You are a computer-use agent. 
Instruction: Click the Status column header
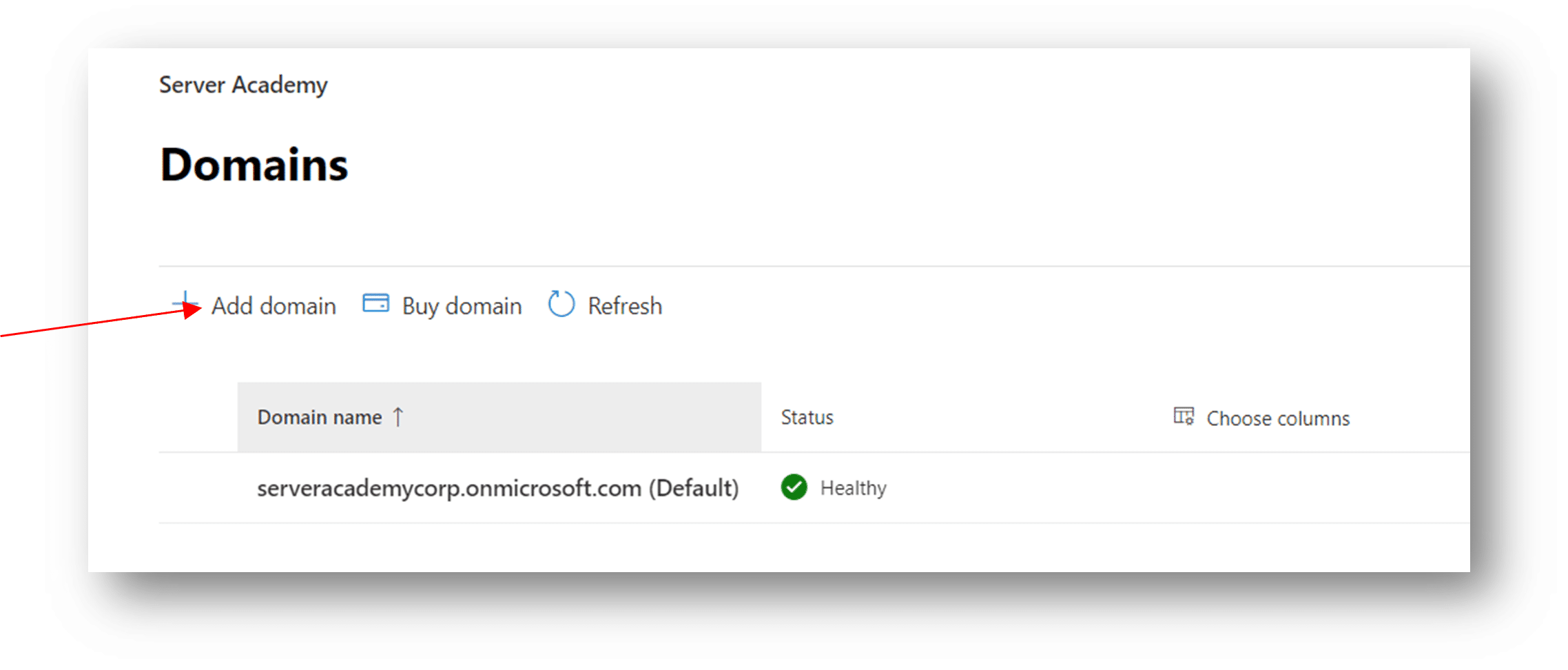(x=807, y=418)
